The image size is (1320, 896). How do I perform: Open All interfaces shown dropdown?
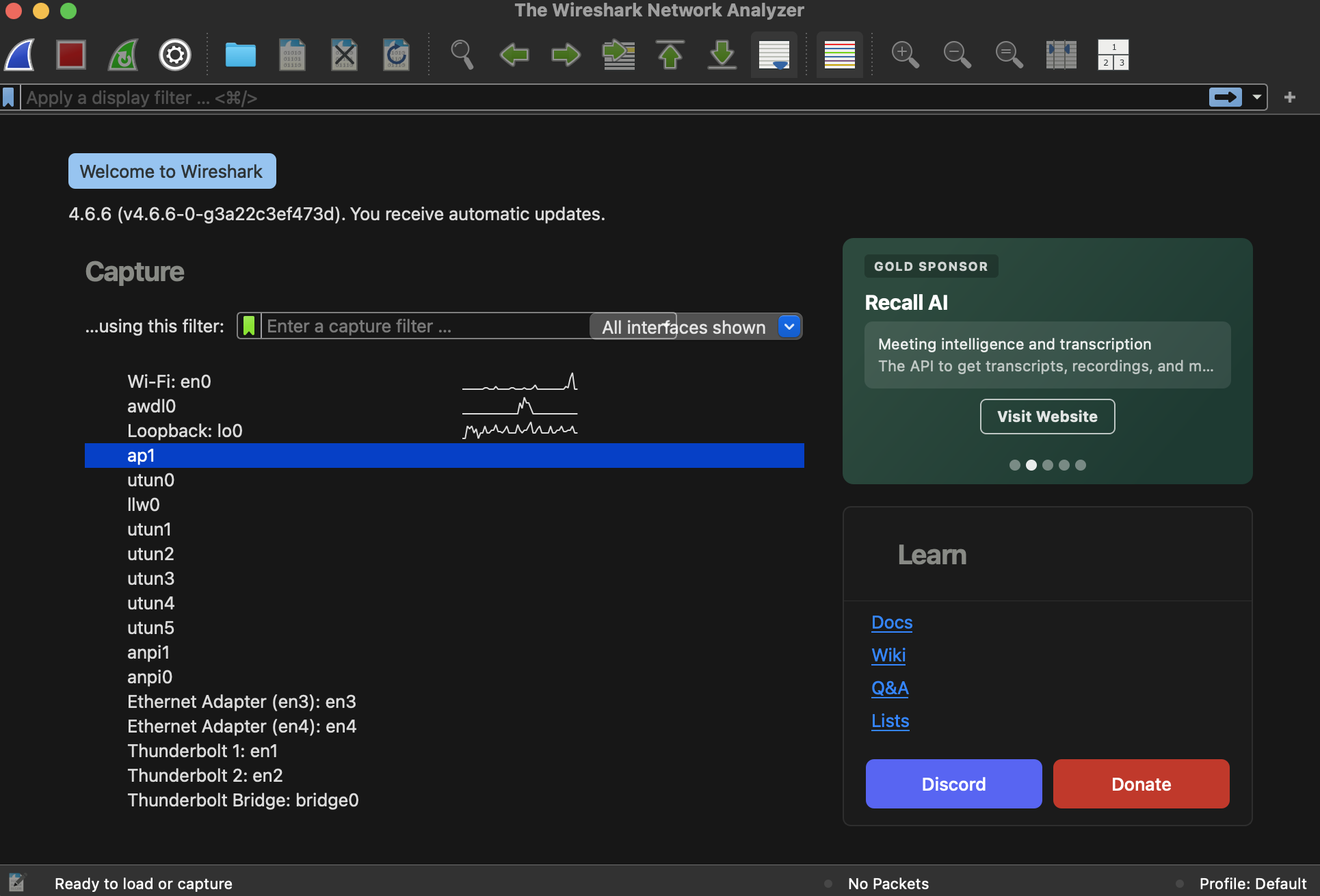coord(696,327)
